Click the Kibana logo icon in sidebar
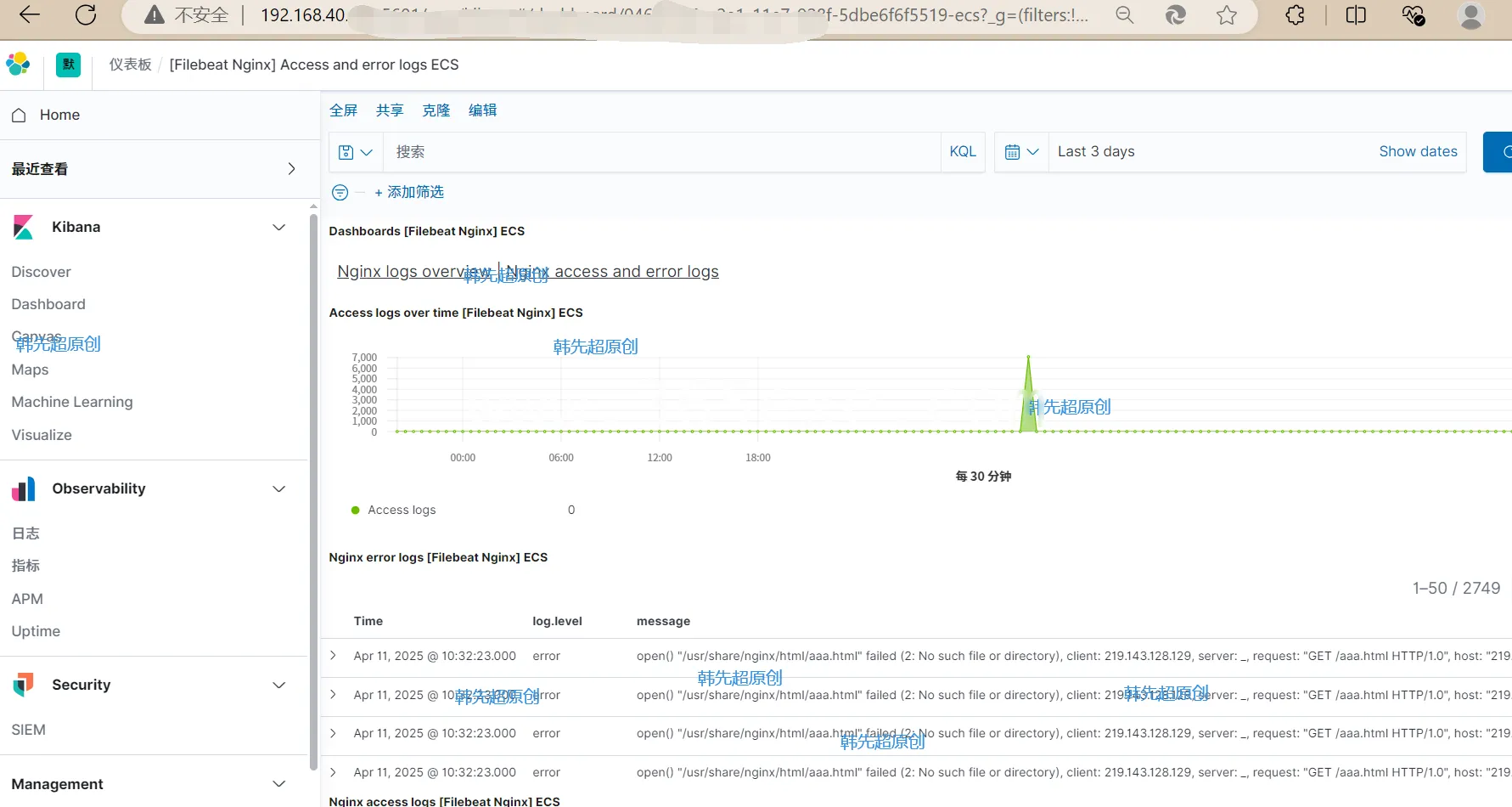Viewport: 1512px width, 807px height. pos(24,227)
